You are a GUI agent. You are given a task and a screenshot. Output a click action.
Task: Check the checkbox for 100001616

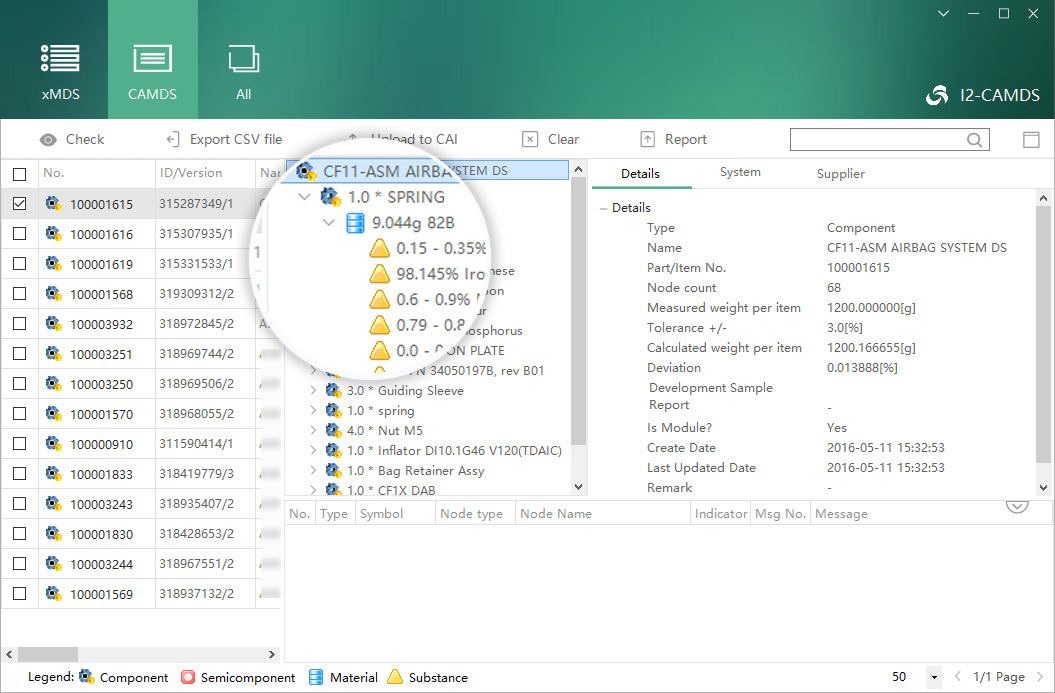[x=20, y=233]
